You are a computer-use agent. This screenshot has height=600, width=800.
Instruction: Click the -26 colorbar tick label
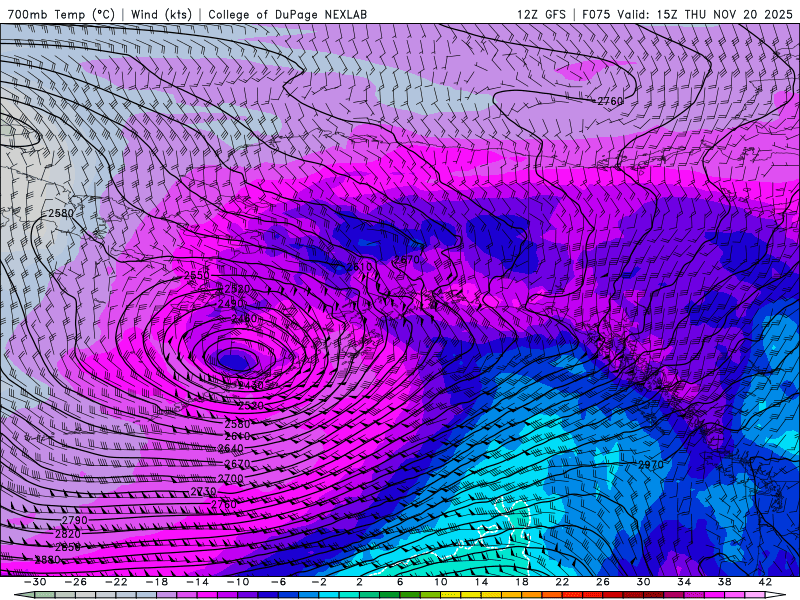coord(76,582)
